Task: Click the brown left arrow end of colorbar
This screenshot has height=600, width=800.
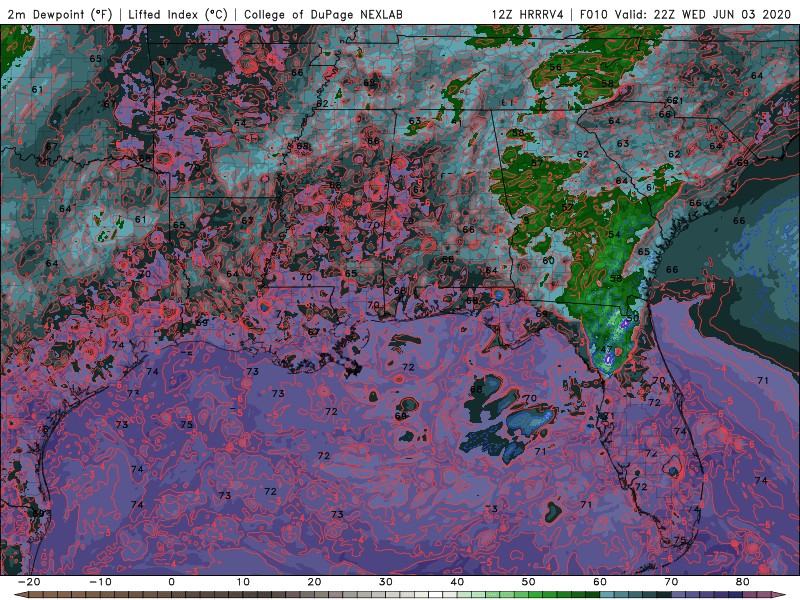Action: click(x=20, y=595)
